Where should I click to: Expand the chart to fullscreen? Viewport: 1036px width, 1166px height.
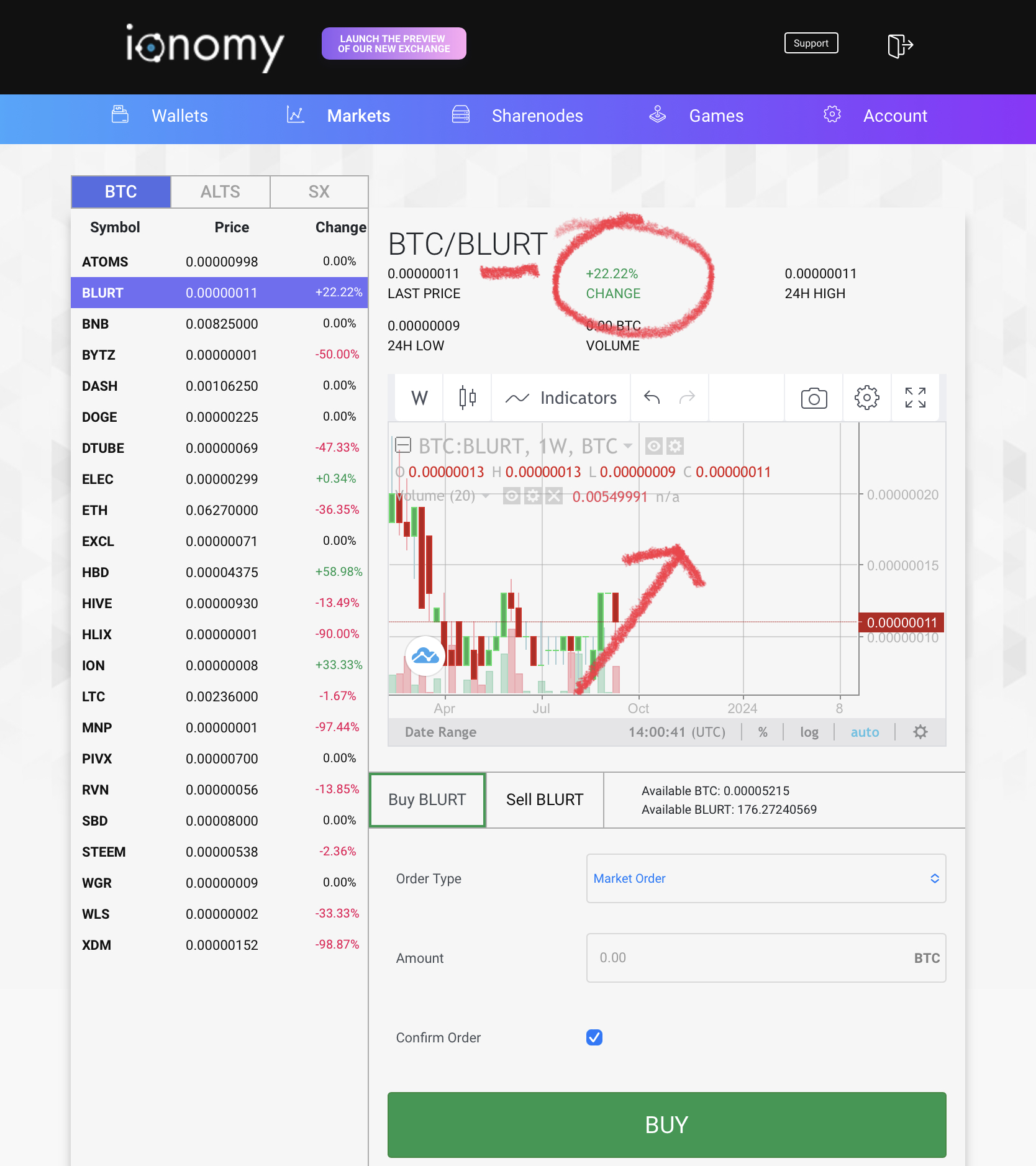click(x=916, y=398)
